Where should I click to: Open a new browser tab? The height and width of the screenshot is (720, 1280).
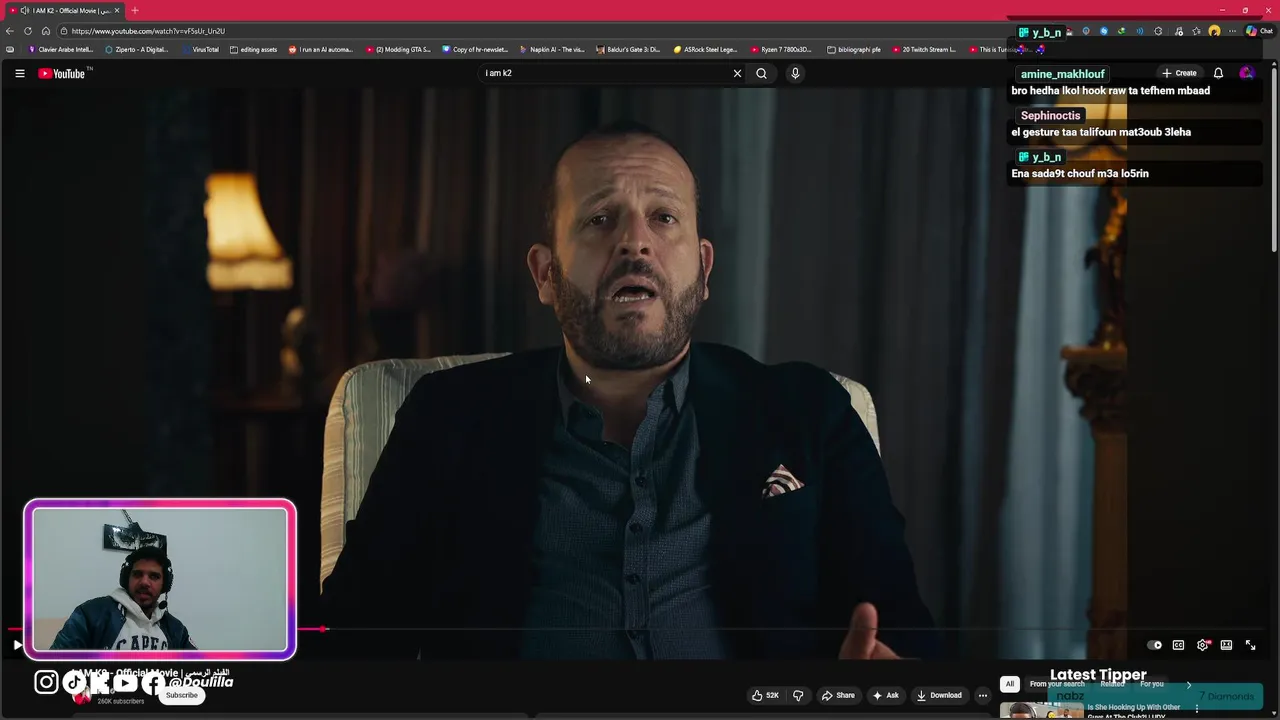point(135,10)
